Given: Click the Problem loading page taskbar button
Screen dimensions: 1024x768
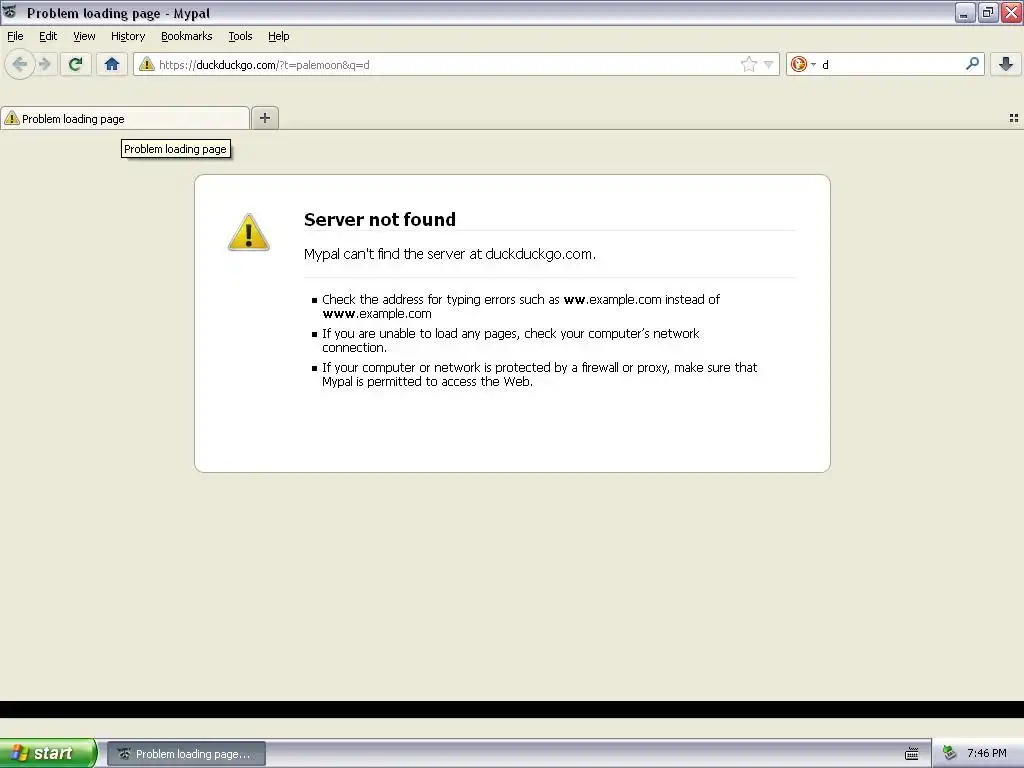Looking at the screenshot, I should 187,754.
